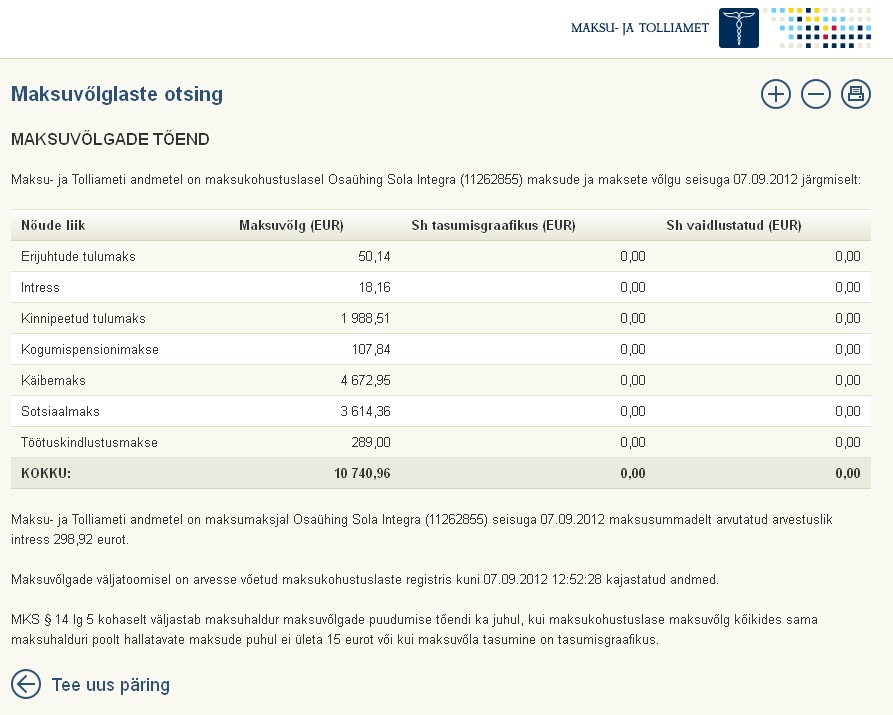Click the total 10 740,96

362,473
